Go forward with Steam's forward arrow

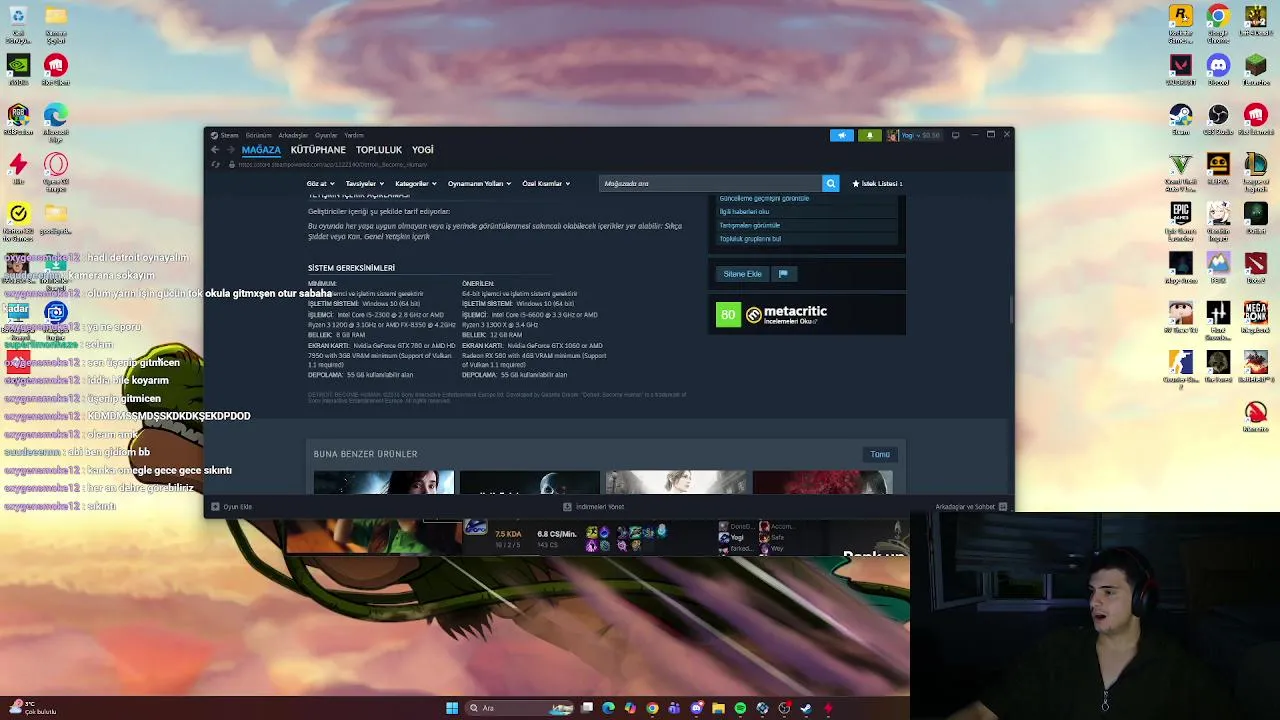tap(231, 150)
